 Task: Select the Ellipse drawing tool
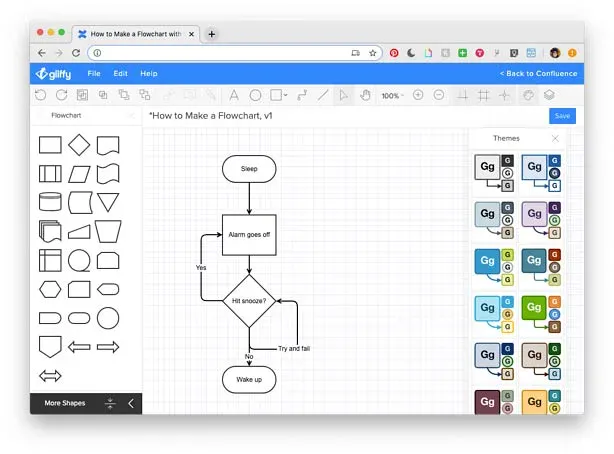(x=255, y=95)
